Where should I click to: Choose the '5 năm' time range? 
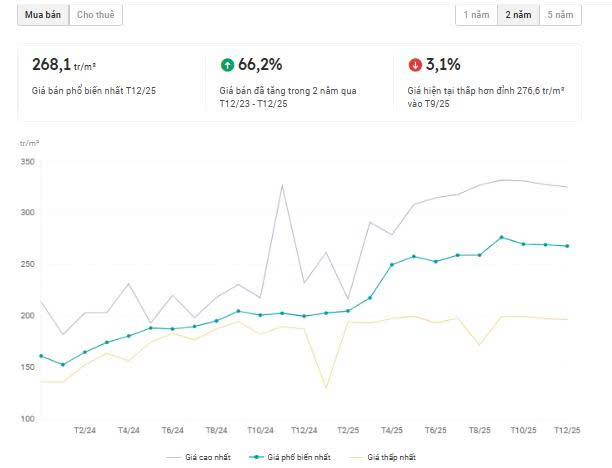(x=559, y=15)
